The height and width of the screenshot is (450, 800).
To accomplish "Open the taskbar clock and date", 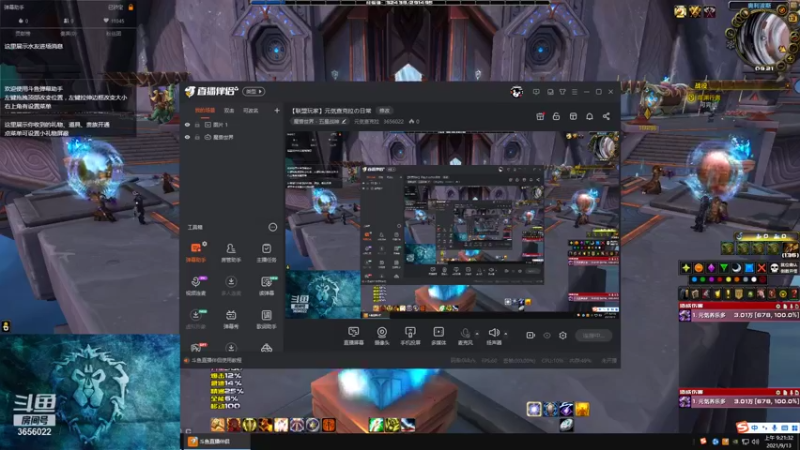I will point(778,441).
